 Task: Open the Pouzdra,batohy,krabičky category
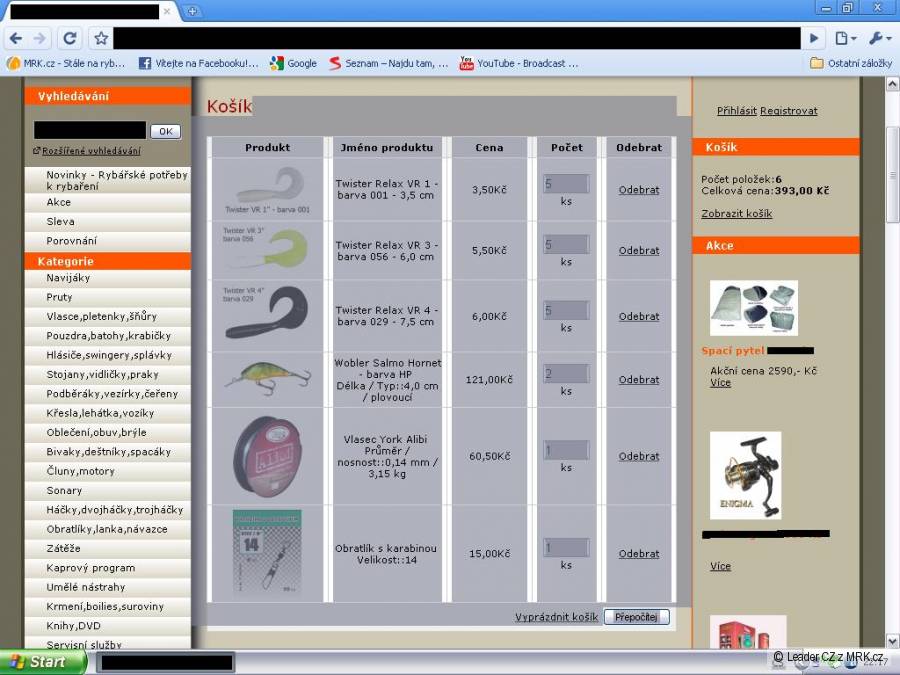108,336
